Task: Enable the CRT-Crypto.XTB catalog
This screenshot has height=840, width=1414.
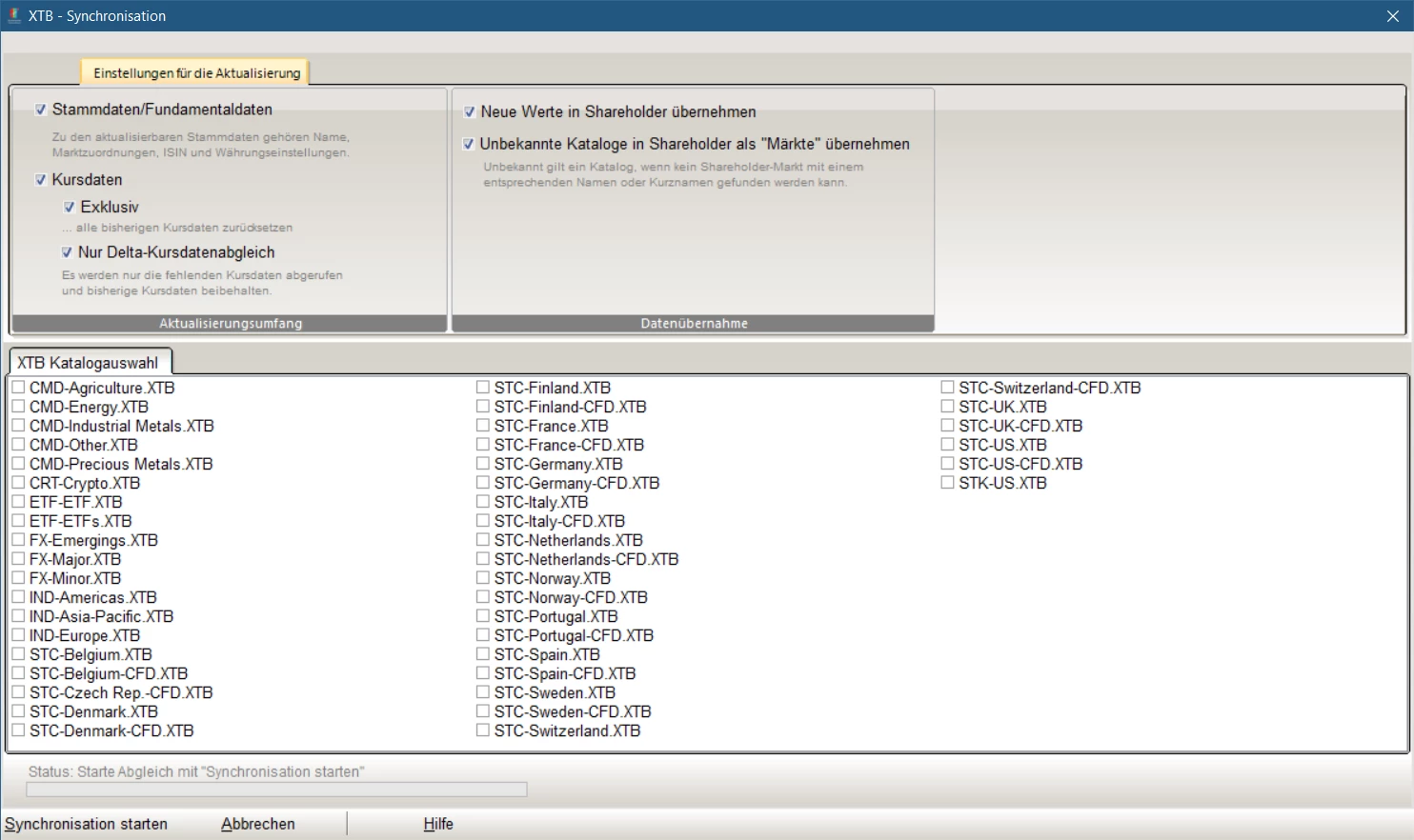Action: point(18,483)
